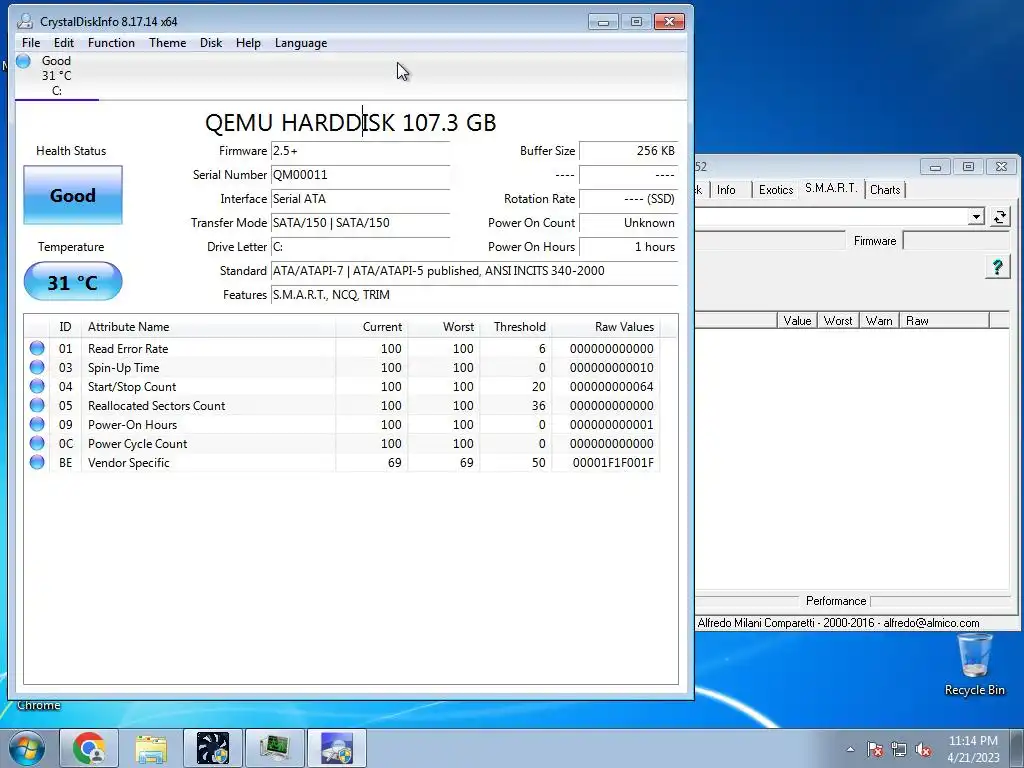The image size is (1024, 768).
Task: Open the Windows Start orb
Action: click(x=25, y=748)
